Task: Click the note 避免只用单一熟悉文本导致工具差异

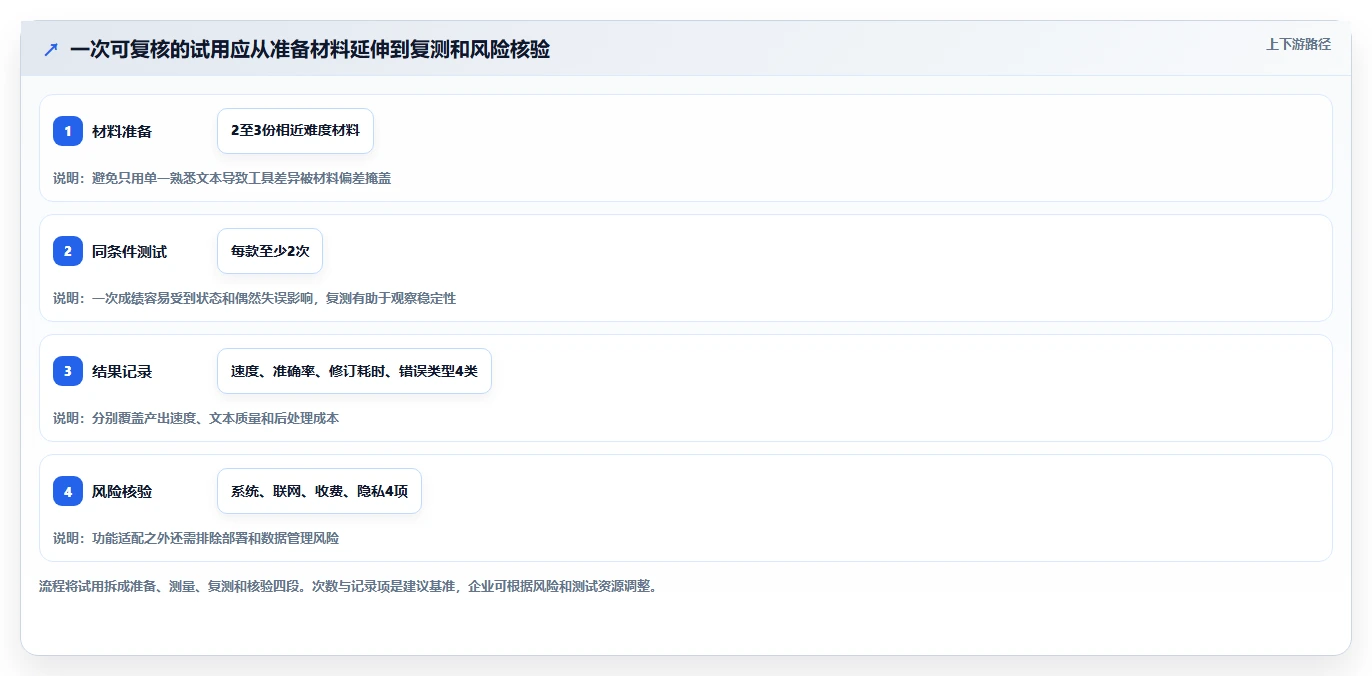Action: click(x=222, y=178)
